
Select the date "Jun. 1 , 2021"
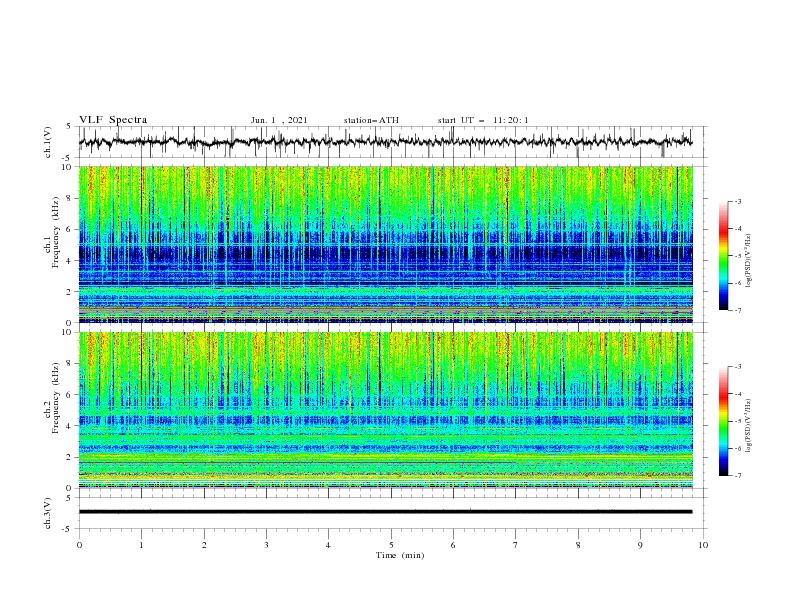pyautogui.click(x=279, y=120)
